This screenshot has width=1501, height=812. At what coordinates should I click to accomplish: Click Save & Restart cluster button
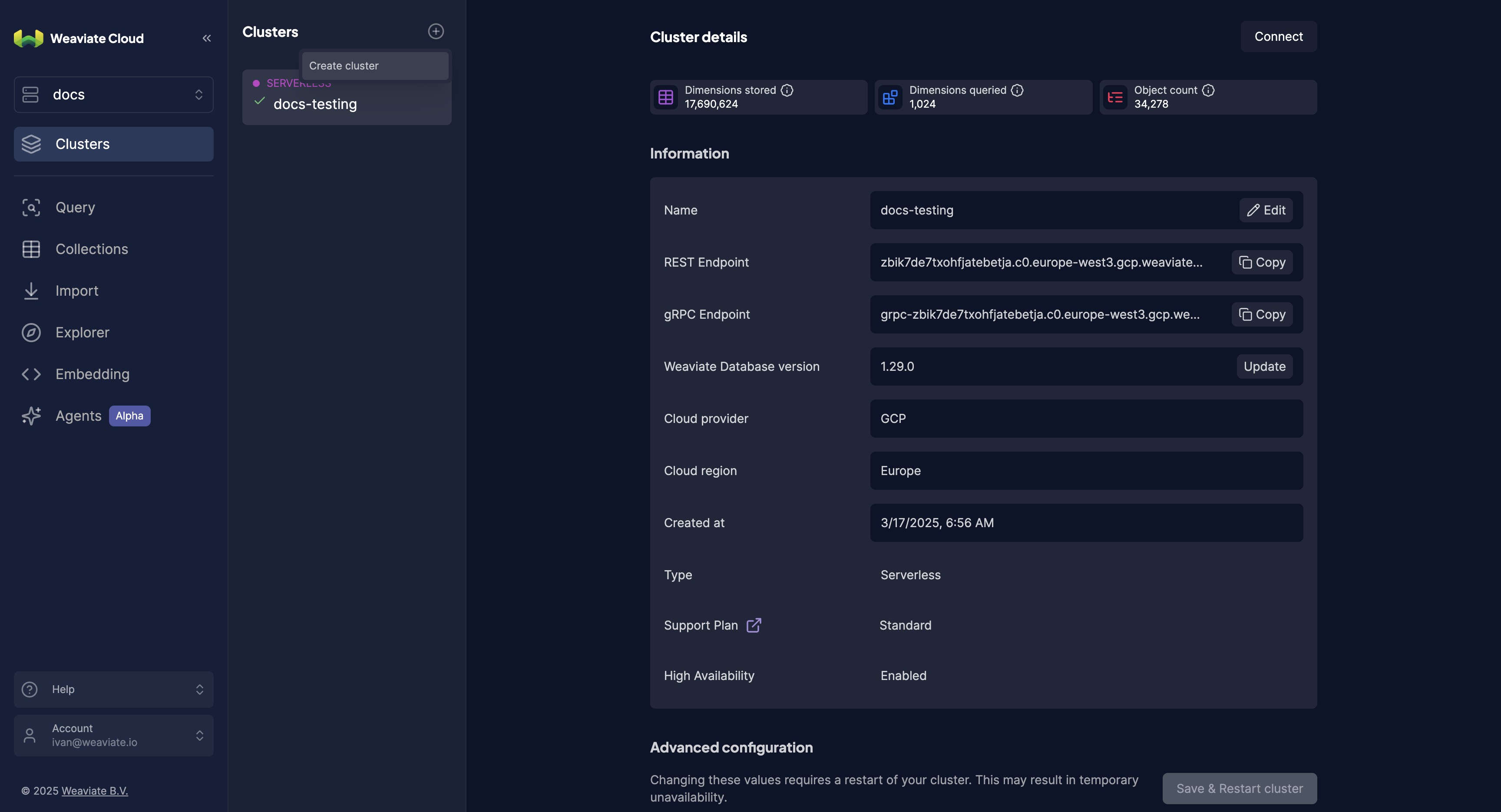[1240, 789]
